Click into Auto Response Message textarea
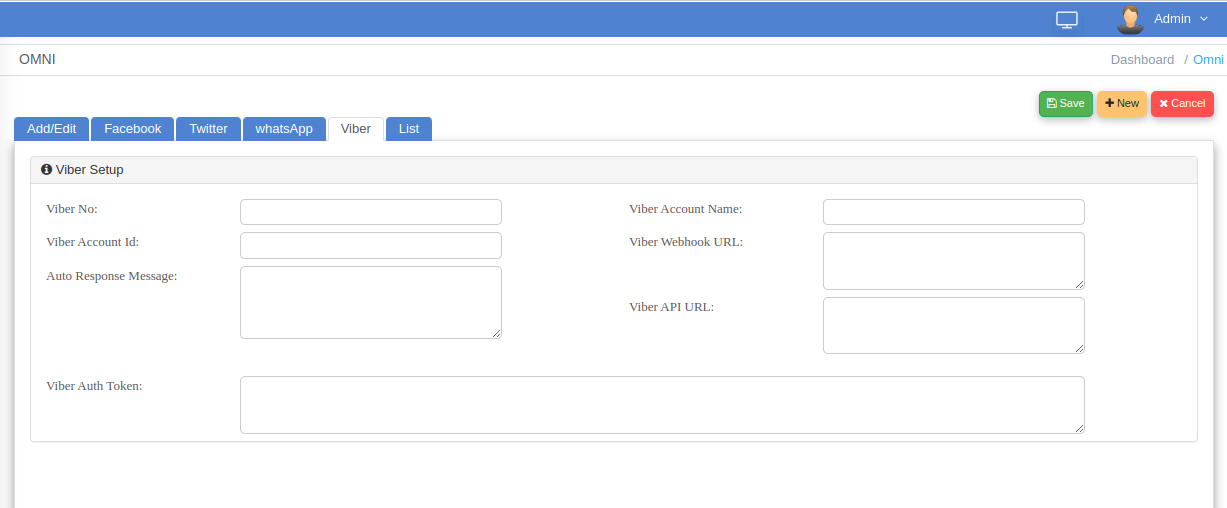The width and height of the screenshot is (1227, 508). click(x=370, y=302)
